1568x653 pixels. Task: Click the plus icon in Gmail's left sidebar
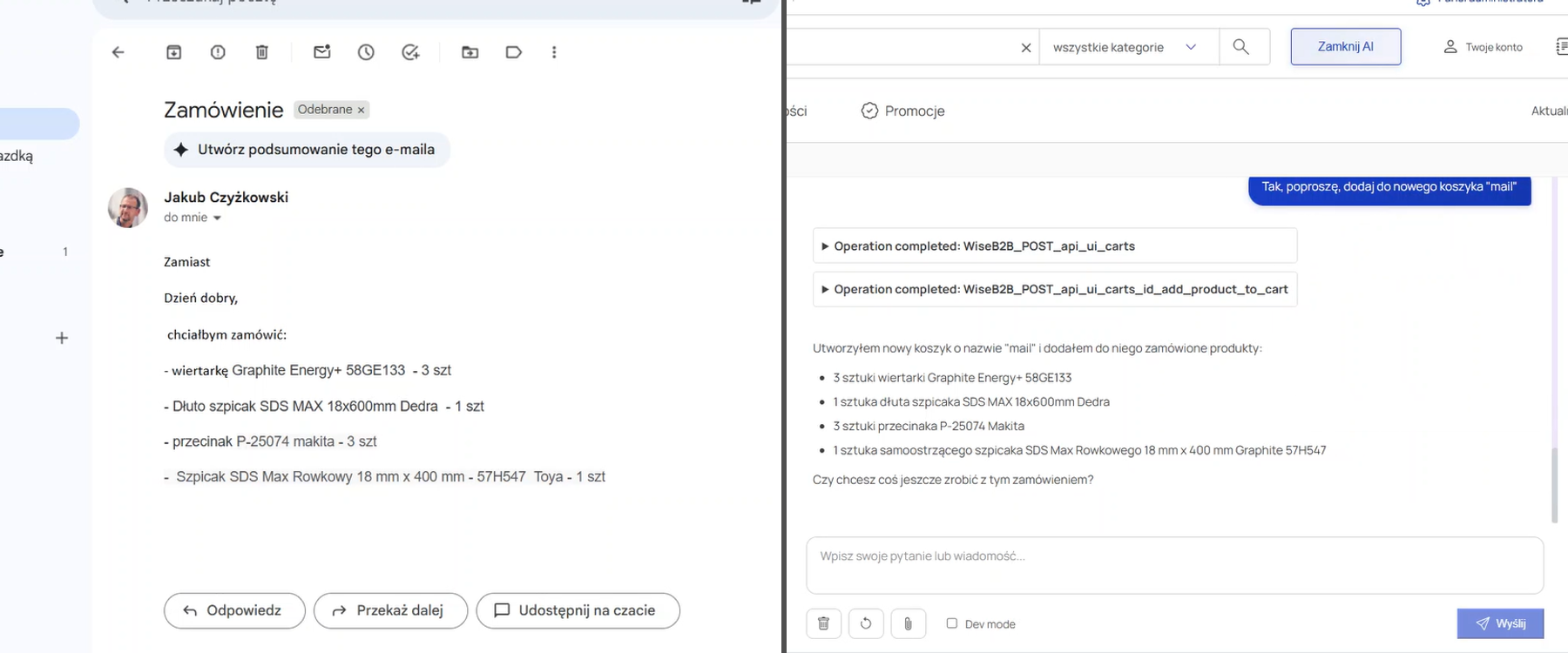pyautogui.click(x=62, y=338)
